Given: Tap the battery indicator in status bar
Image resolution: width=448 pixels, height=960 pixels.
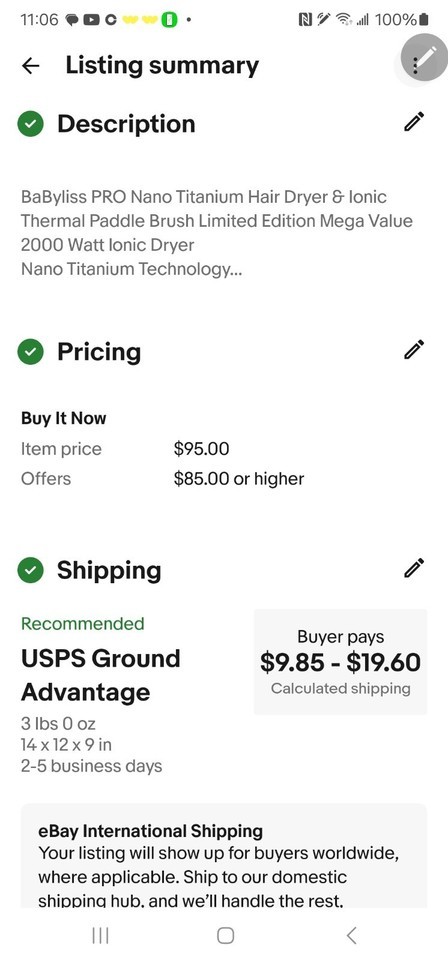Looking at the screenshot, I should (425, 20).
